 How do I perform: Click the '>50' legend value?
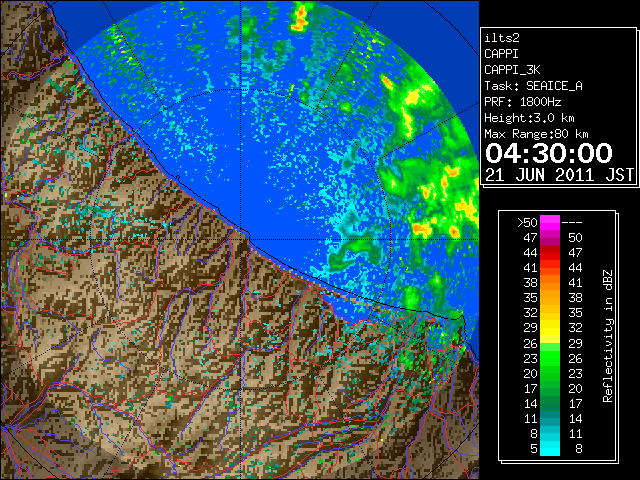(527, 223)
